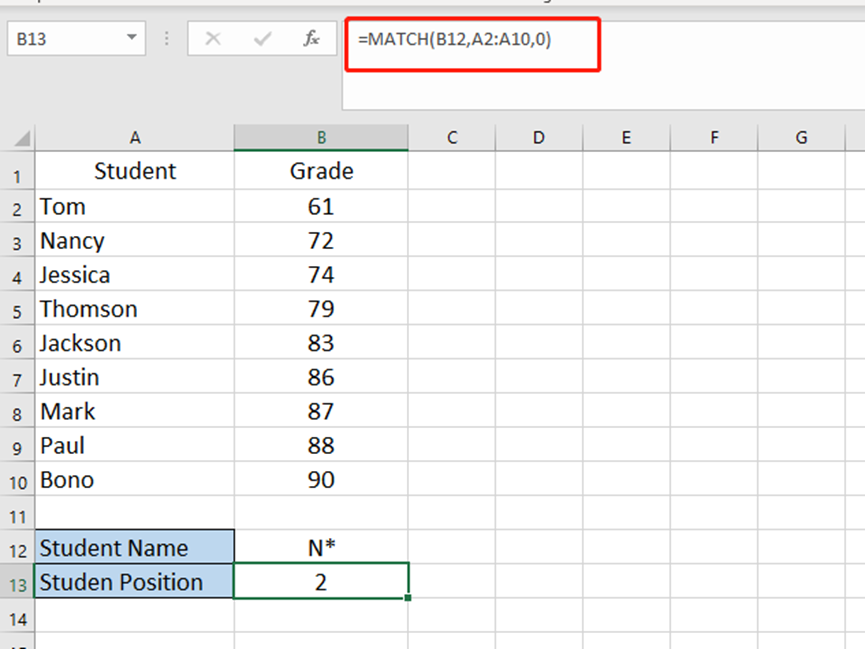865x649 pixels.
Task: Select row 5 header
Action: pyautogui.click(x=17, y=309)
